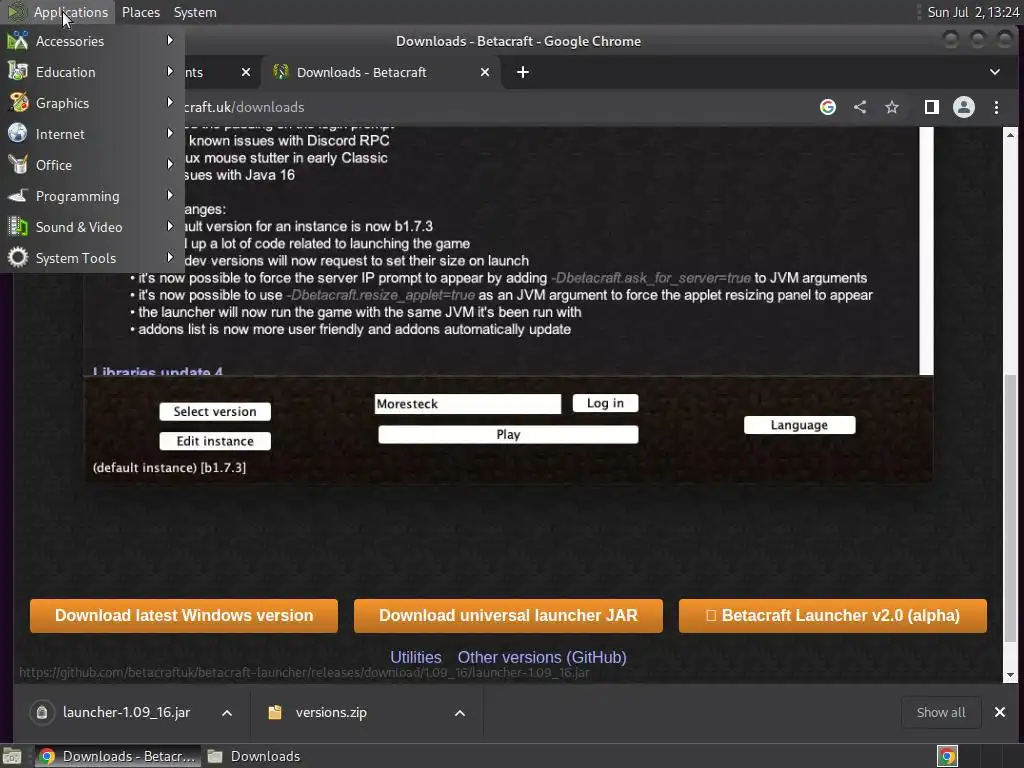Open the System menu
1024x768 pixels.
(x=195, y=12)
